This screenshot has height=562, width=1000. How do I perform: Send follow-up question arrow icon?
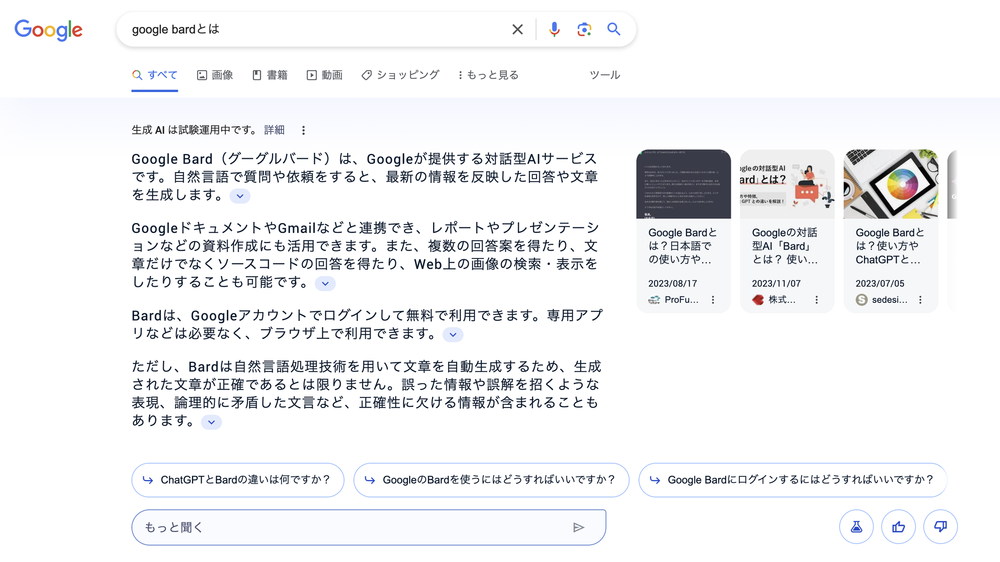coord(578,528)
